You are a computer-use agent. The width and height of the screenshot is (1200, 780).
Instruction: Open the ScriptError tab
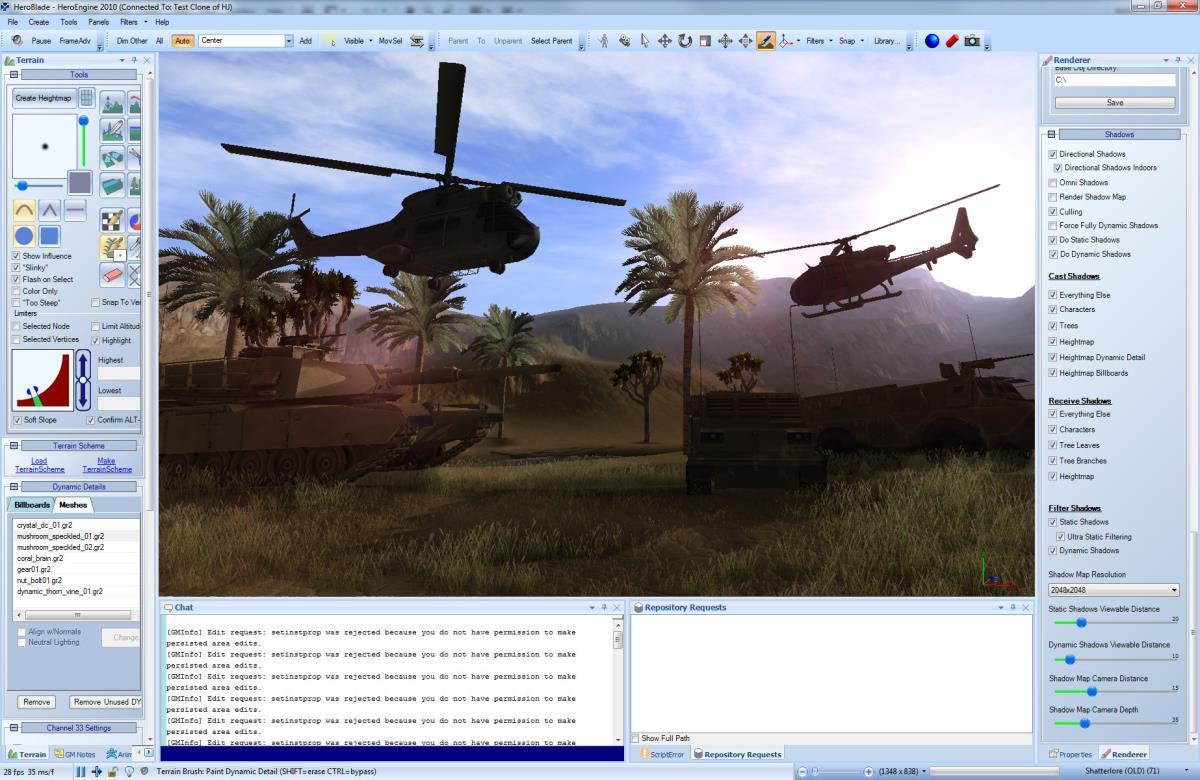click(x=662, y=754)
